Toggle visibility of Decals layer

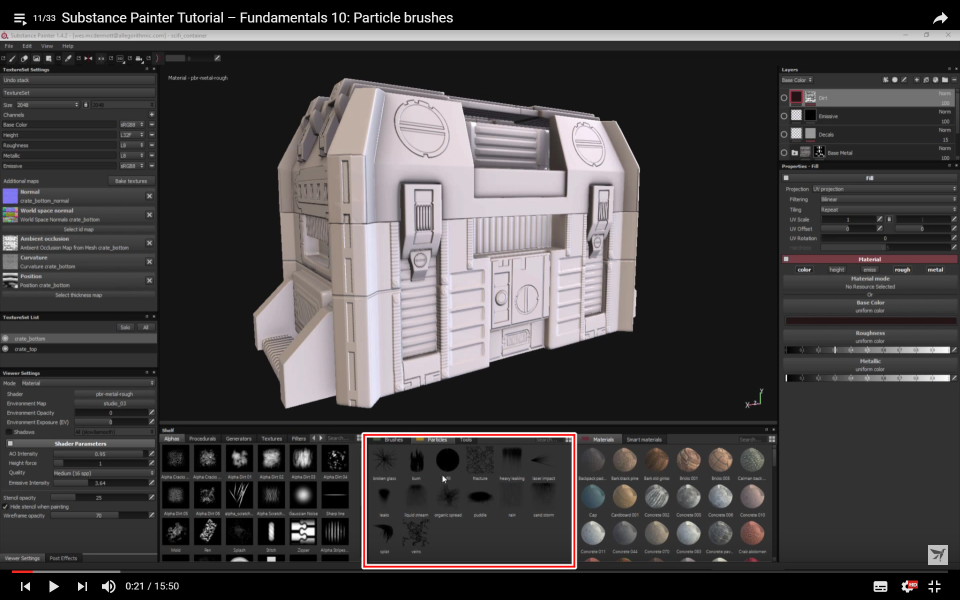784,134
